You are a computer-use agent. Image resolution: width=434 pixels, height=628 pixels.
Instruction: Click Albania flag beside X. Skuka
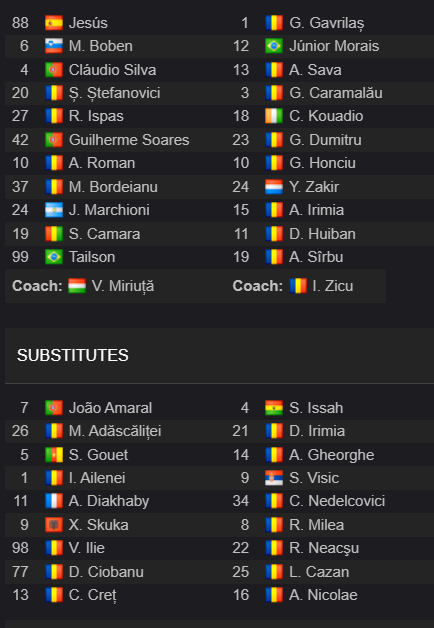[x=54, y=525]
